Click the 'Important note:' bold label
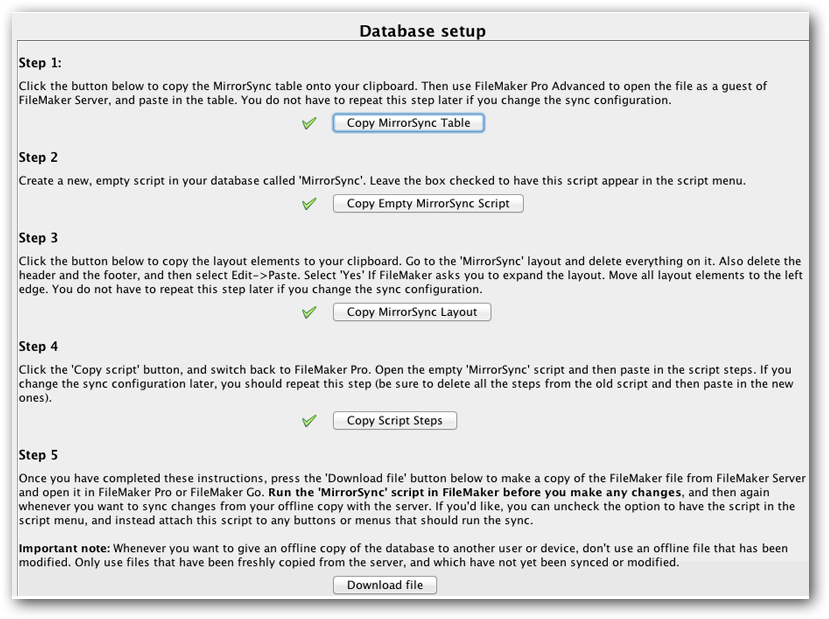This screenshot has height=619, width=829. click(65, 548)
